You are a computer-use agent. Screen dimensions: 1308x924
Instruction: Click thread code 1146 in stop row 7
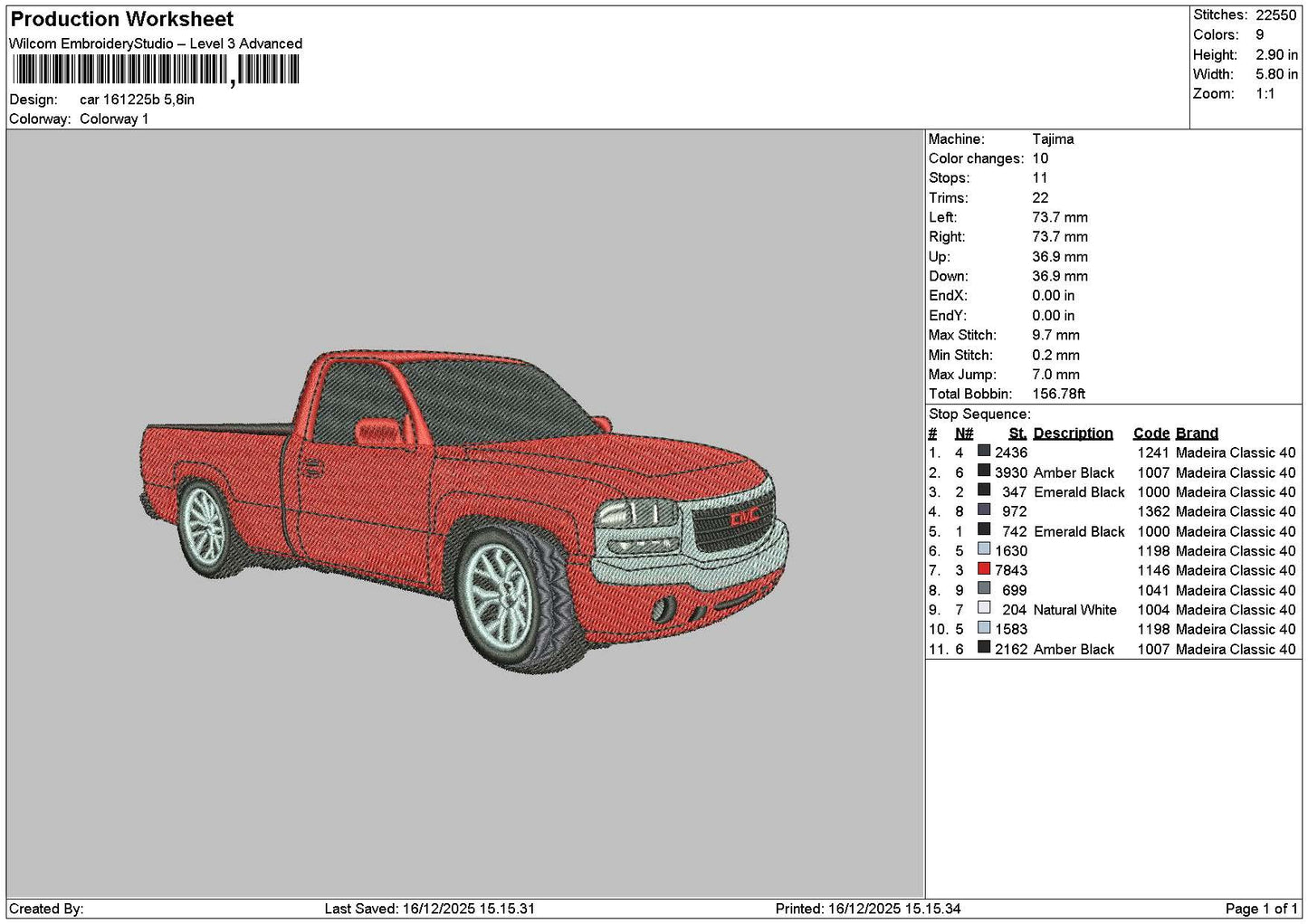click(x=1153, y=570)
